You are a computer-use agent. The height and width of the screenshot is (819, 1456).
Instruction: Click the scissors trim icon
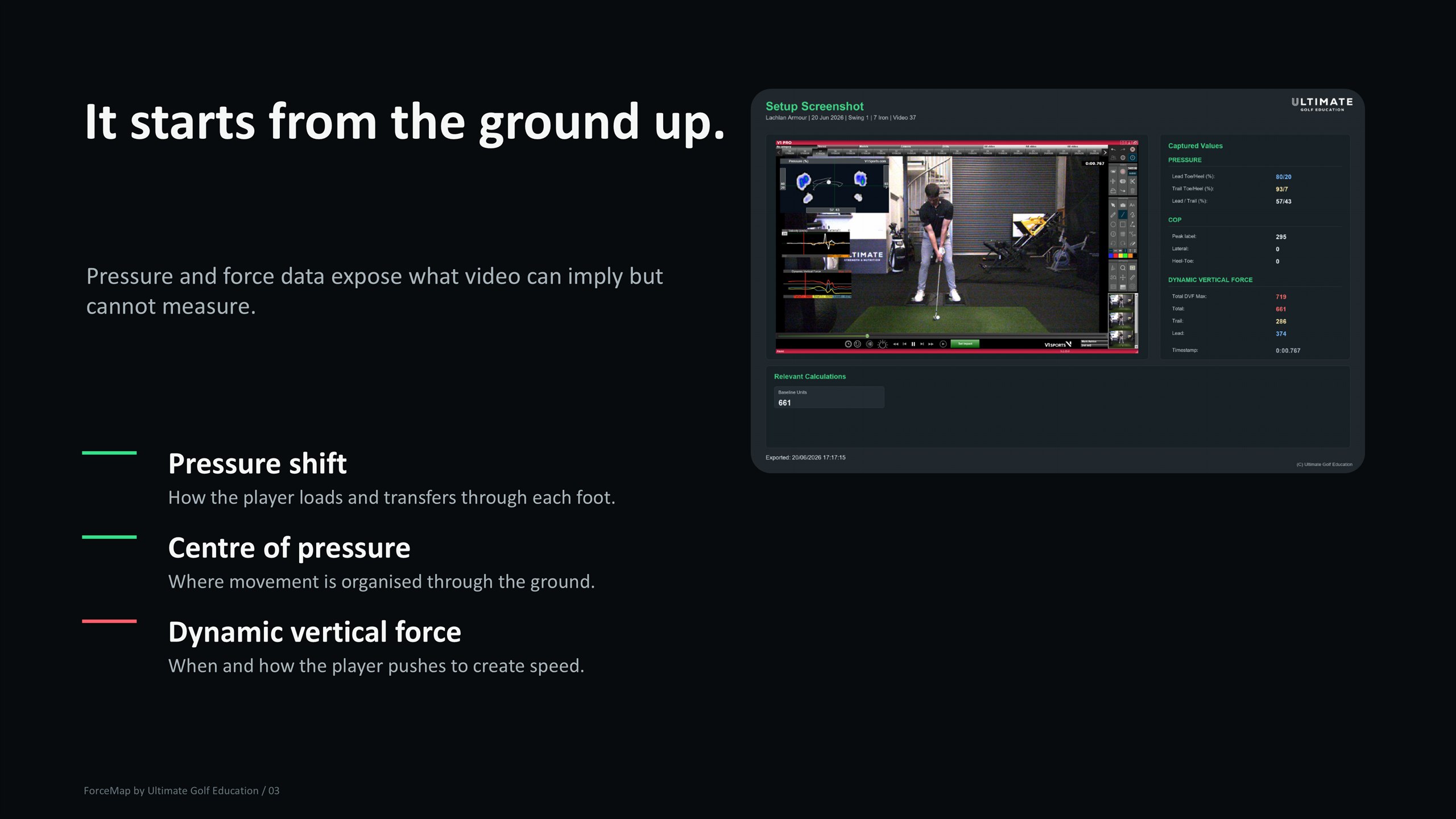(x=1132, y=181)
